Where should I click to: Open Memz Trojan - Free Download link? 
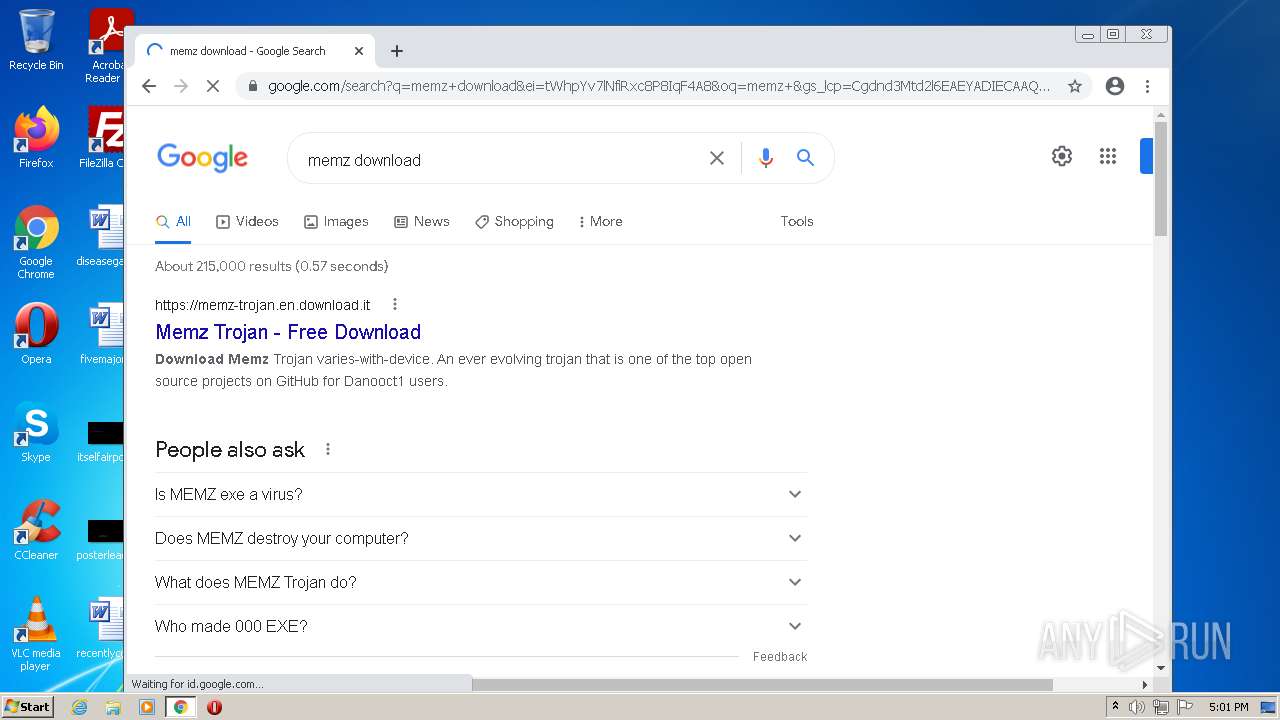click(x=288, y=332)
